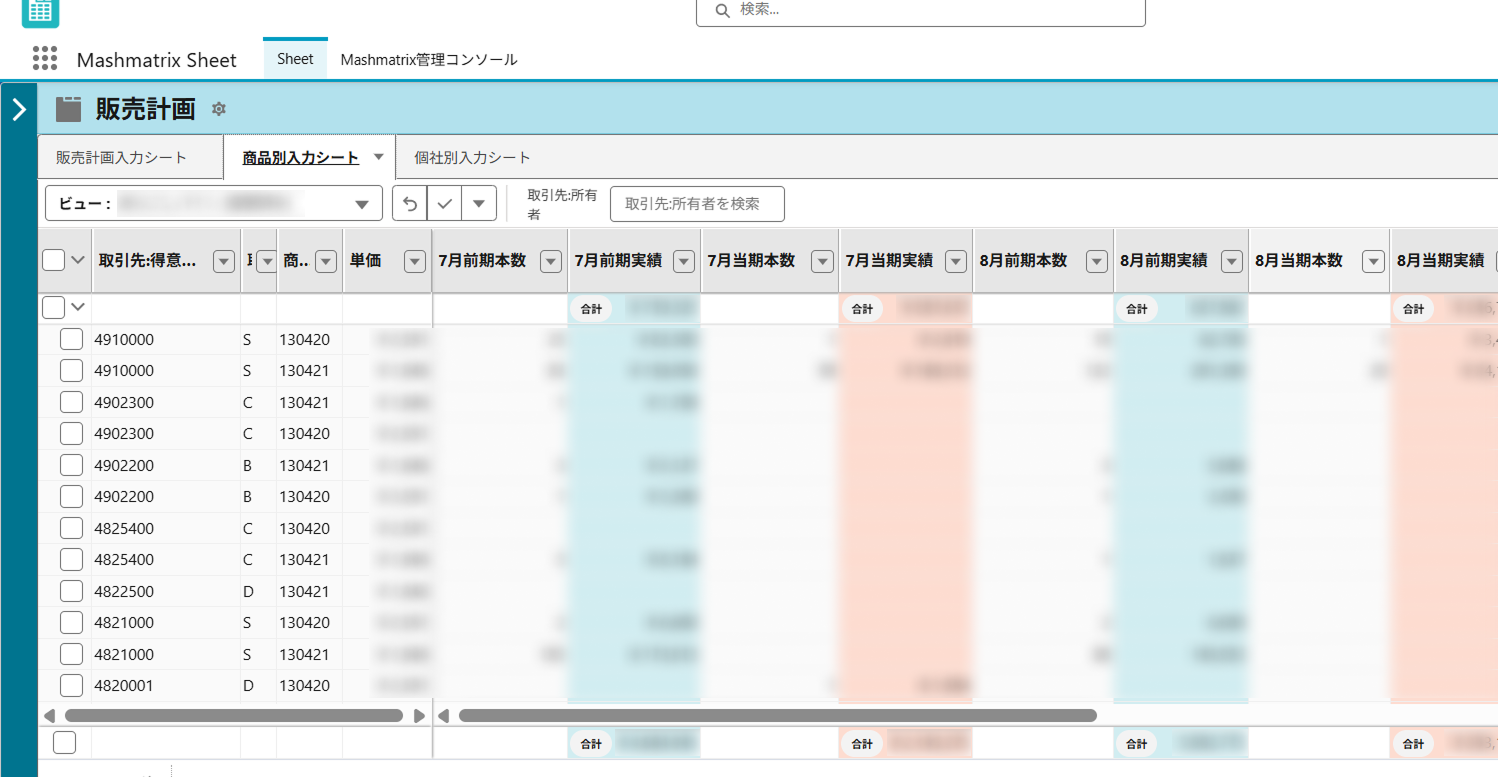Expand the save options dropdown arrow
The height and width of the screenshot is (777, 1498).
[x=479, y=203]
